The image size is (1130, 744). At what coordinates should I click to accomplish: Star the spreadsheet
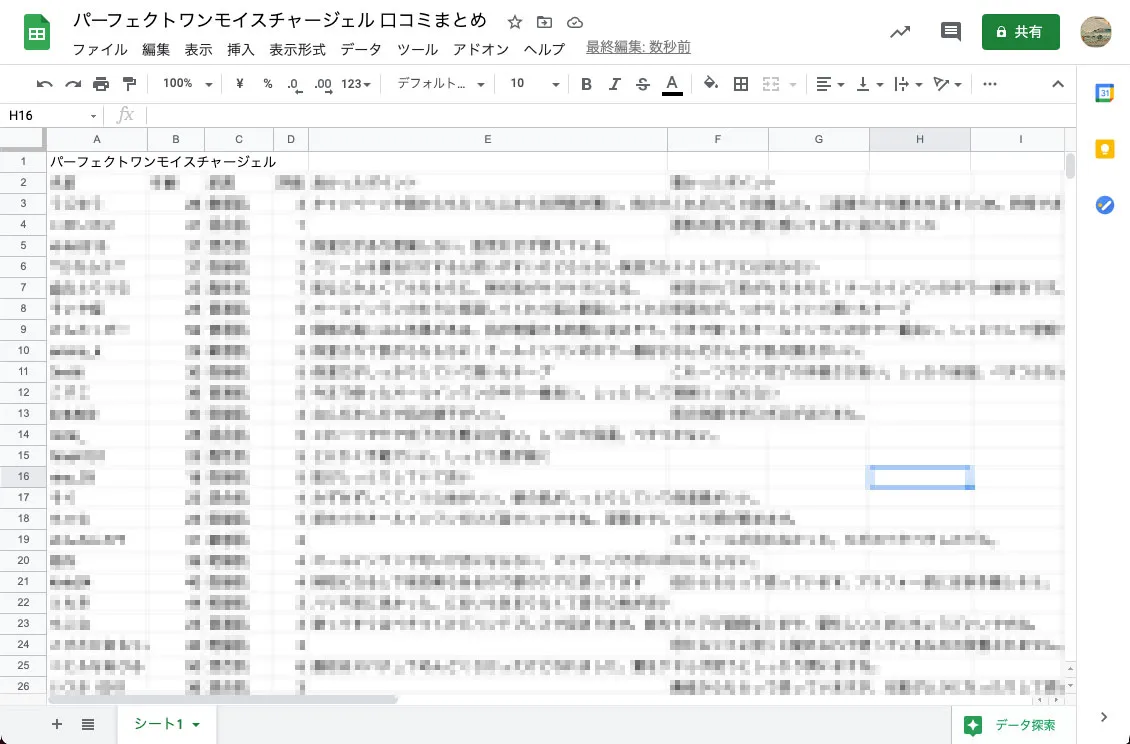click(x=515, y=21)
